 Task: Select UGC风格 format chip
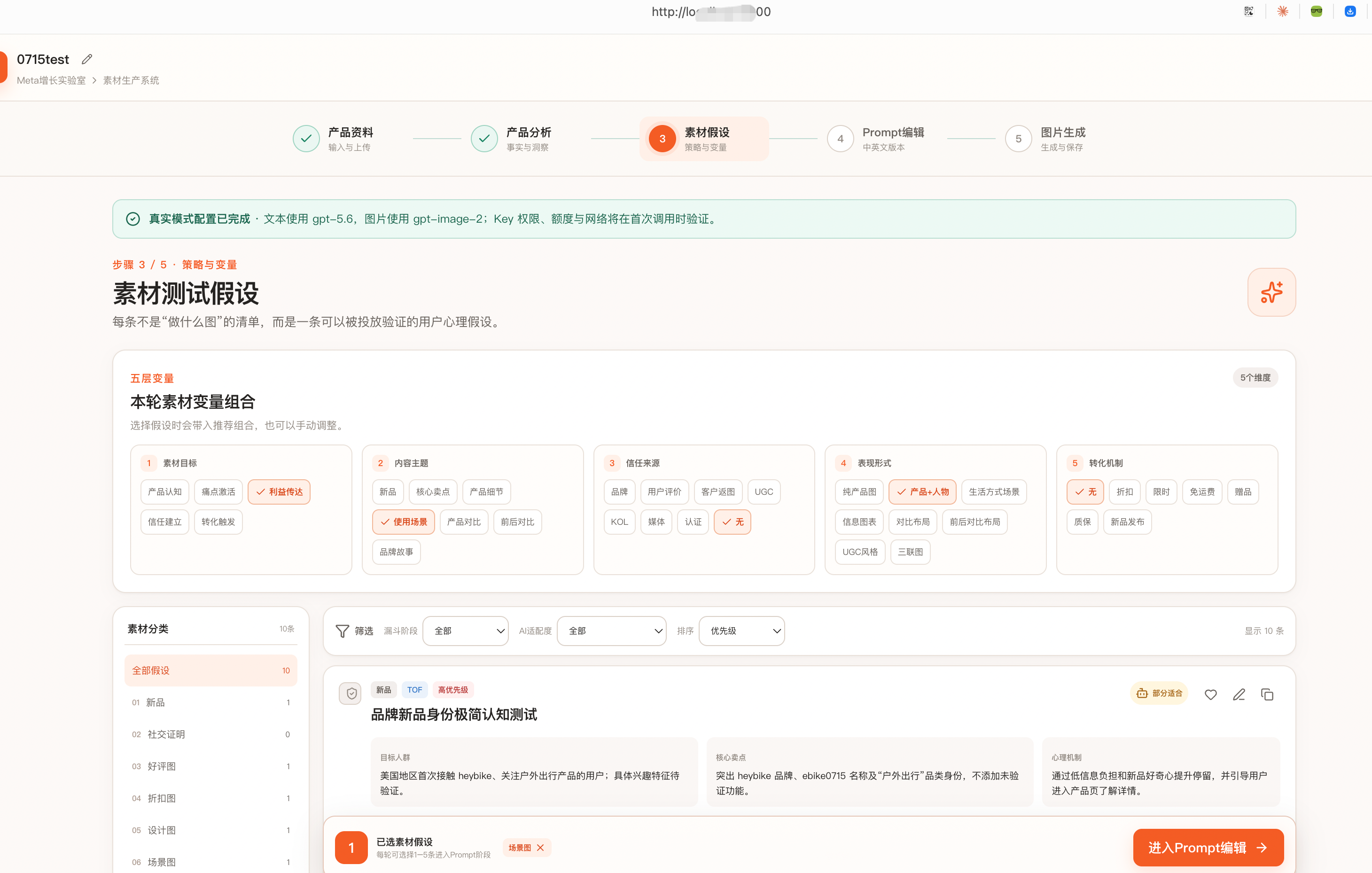pos(860,552)
